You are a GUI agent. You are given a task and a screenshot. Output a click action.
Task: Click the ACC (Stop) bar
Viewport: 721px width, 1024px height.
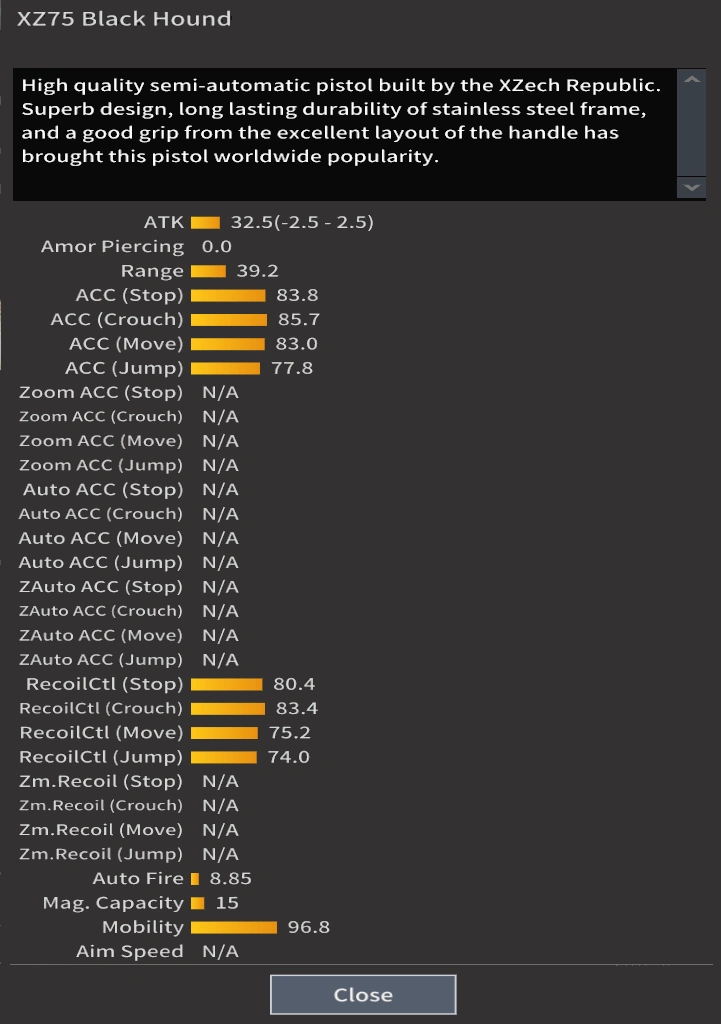(x=228, y=296)
